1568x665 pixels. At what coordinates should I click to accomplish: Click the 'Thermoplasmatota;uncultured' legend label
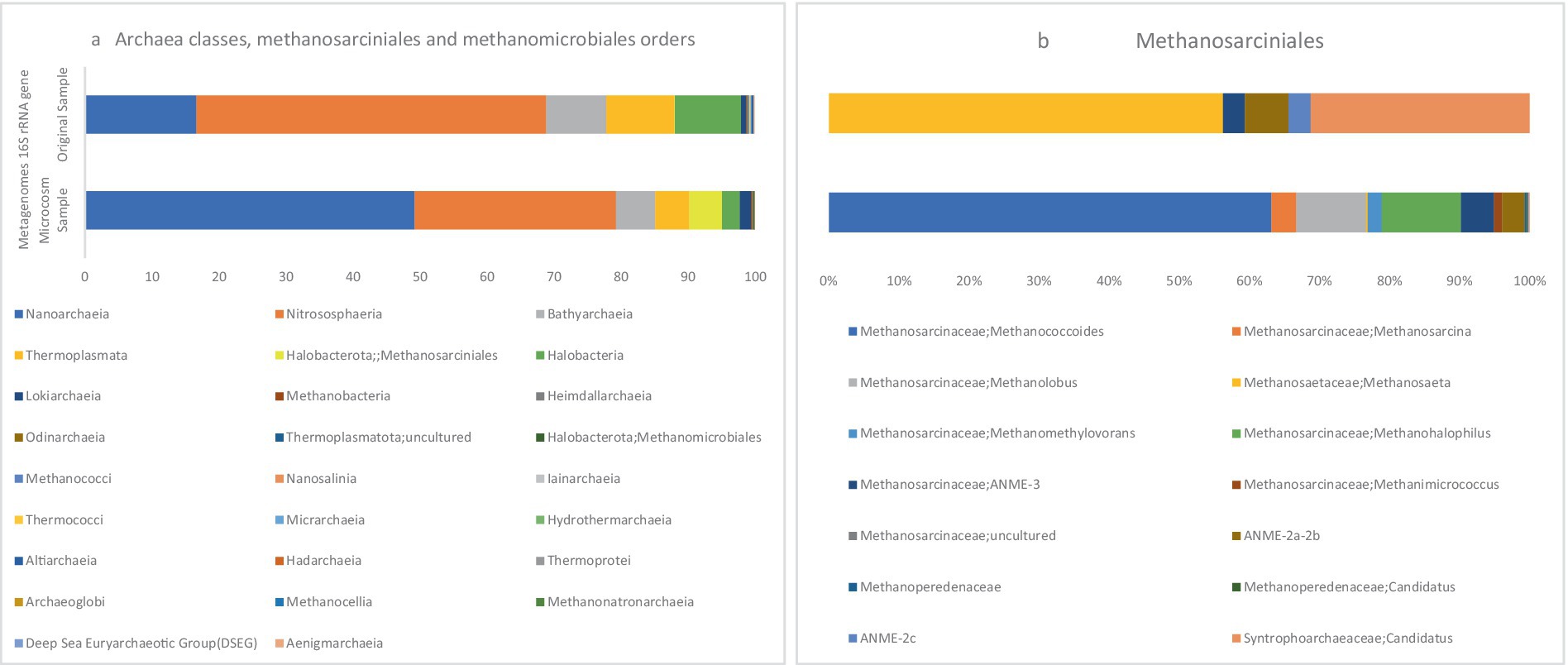point(379,438)
